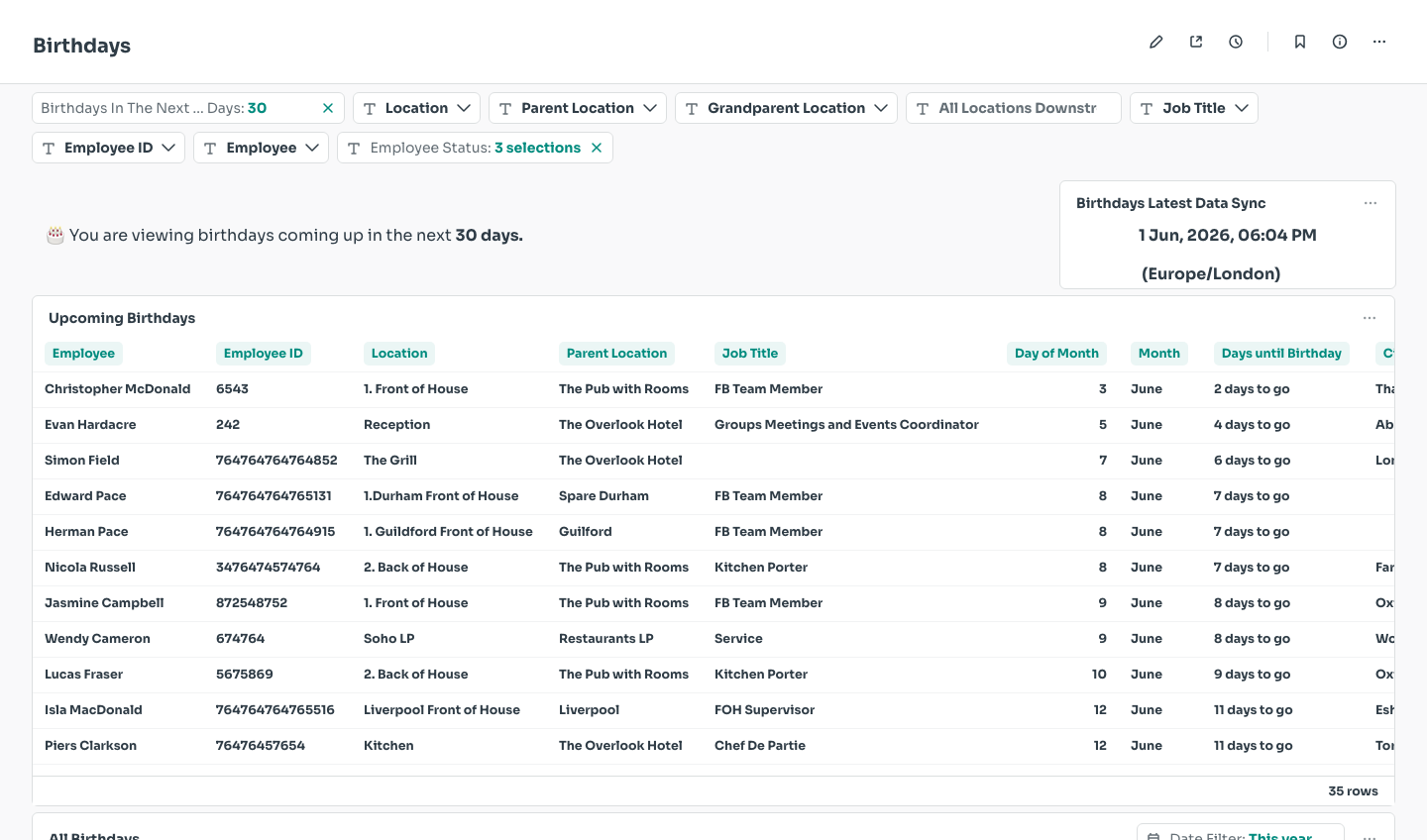
Task: Expand the Location filter dropdown
Action: (x=416, y=108)
